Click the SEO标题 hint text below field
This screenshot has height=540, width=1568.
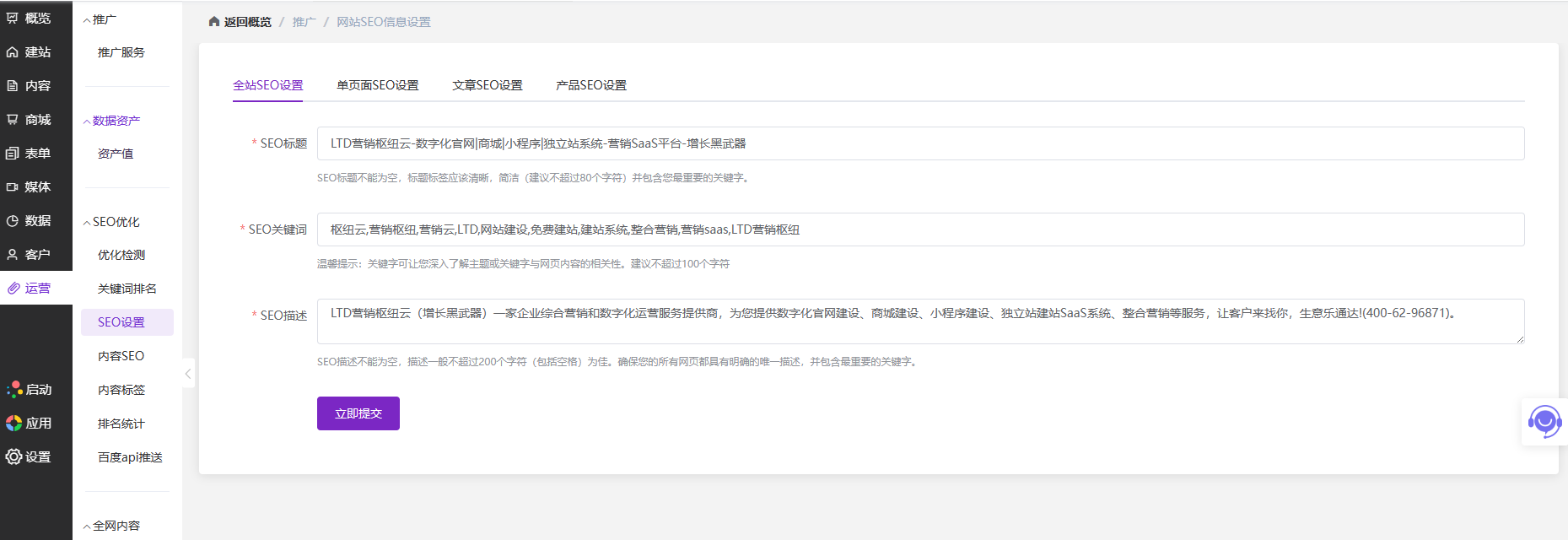(534, 178)
